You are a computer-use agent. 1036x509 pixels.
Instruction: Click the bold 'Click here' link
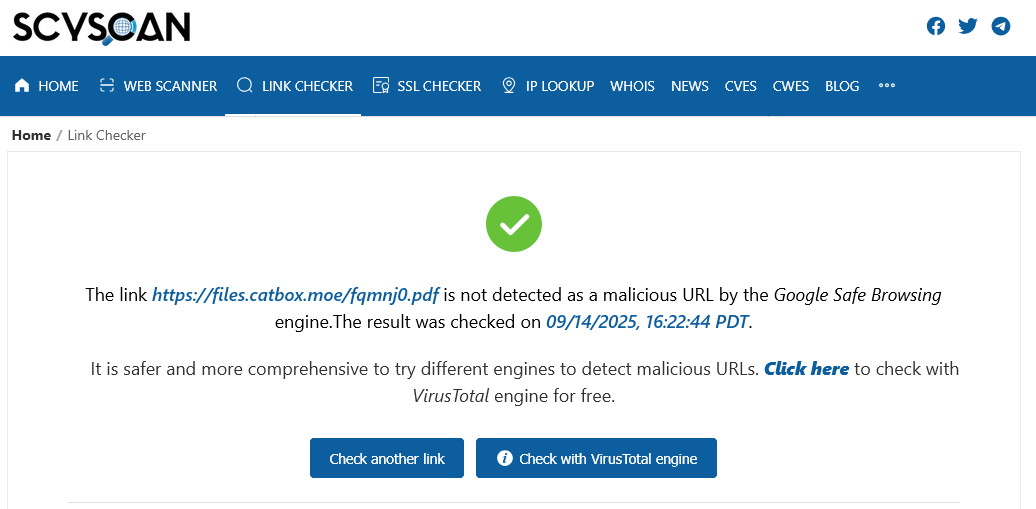click(806, 368)
